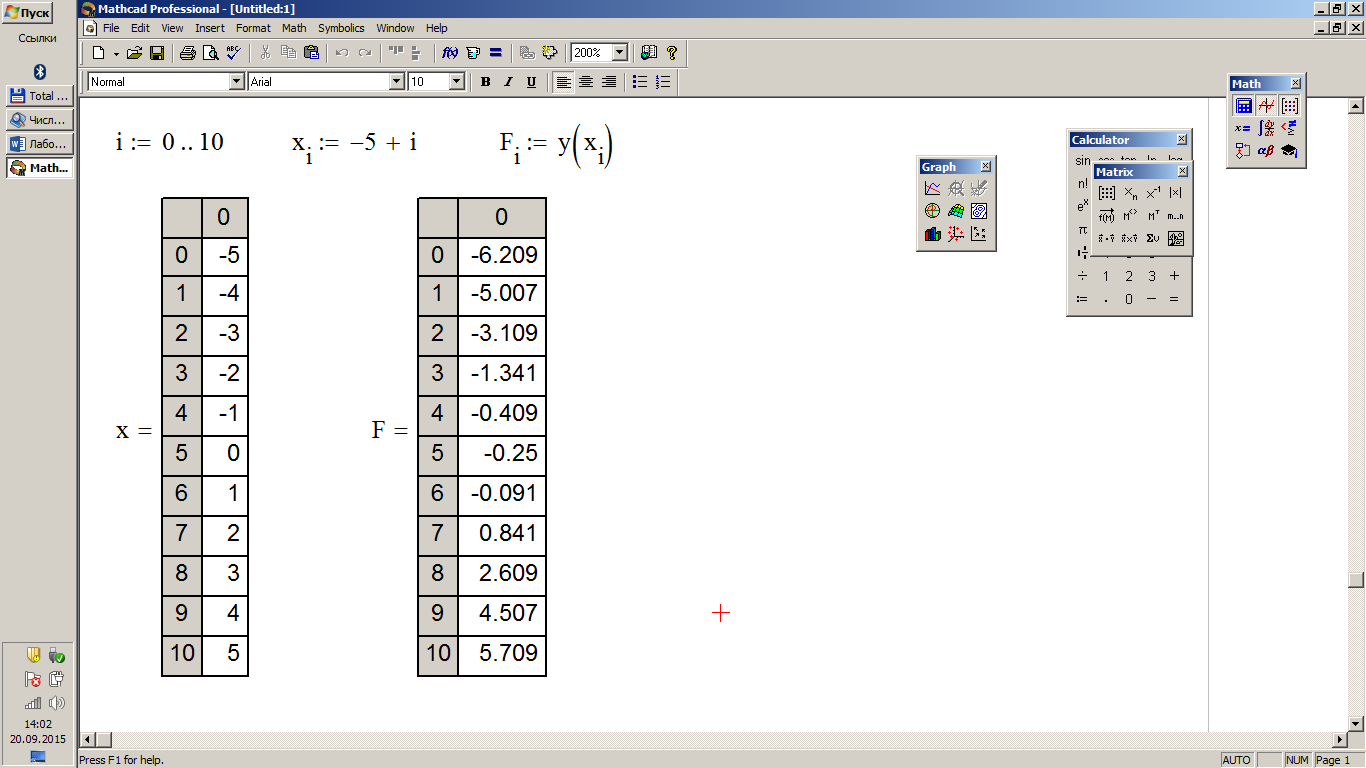This screenshot has width=1366, height=768.
Task: Click the plus key in Calculator
Action: point(1175,276)
